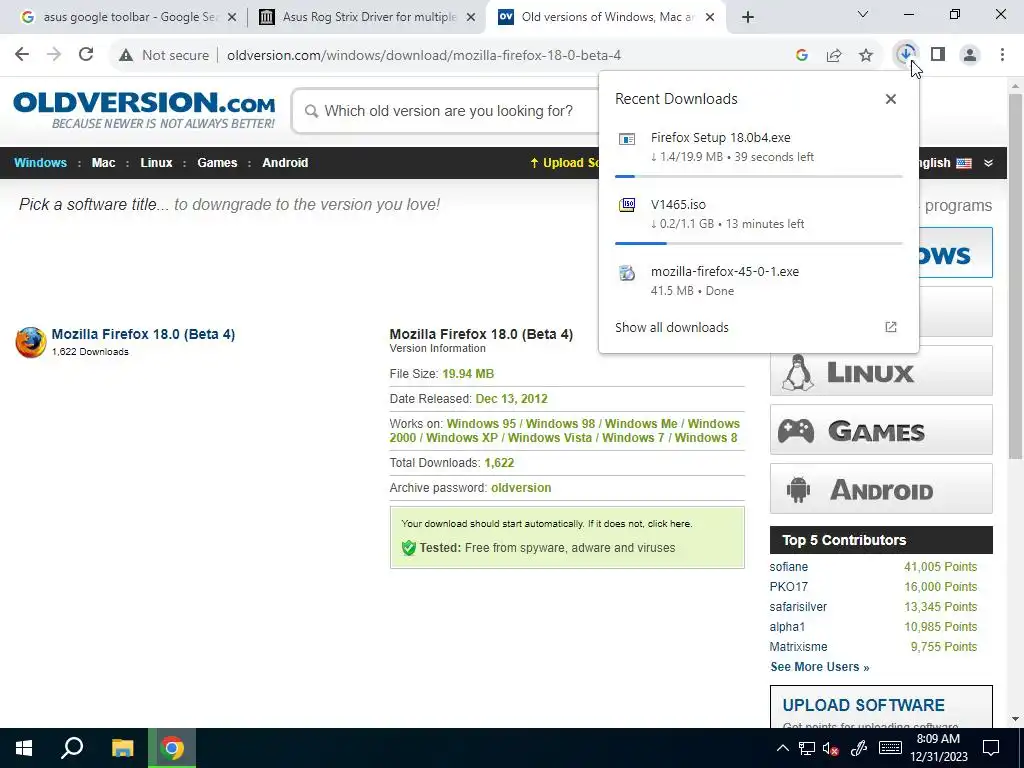Click mozilla-firefox-45-0-1.exe file icon

point(627,273)
